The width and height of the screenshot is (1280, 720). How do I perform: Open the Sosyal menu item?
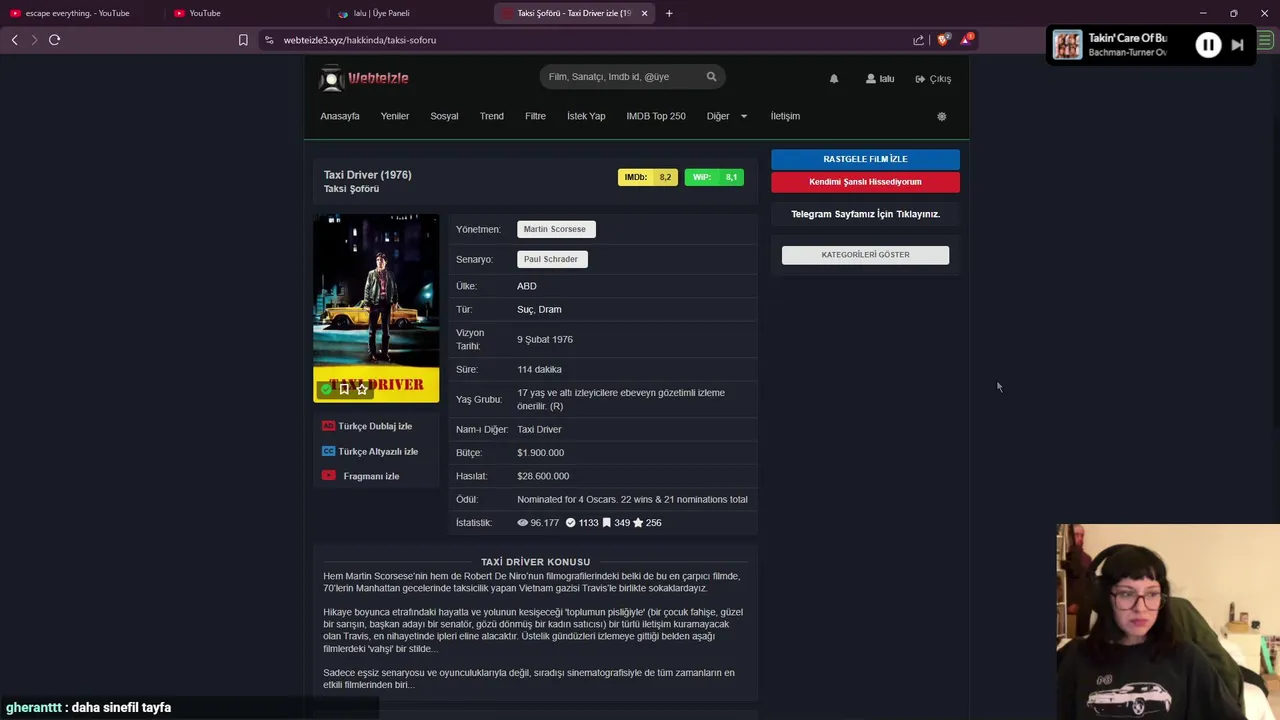[444, 116]
